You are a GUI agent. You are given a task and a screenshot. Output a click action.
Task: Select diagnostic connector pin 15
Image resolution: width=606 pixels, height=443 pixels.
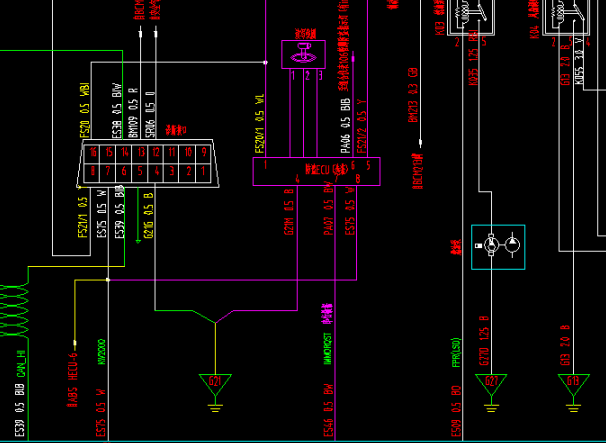tap(109, 152)
